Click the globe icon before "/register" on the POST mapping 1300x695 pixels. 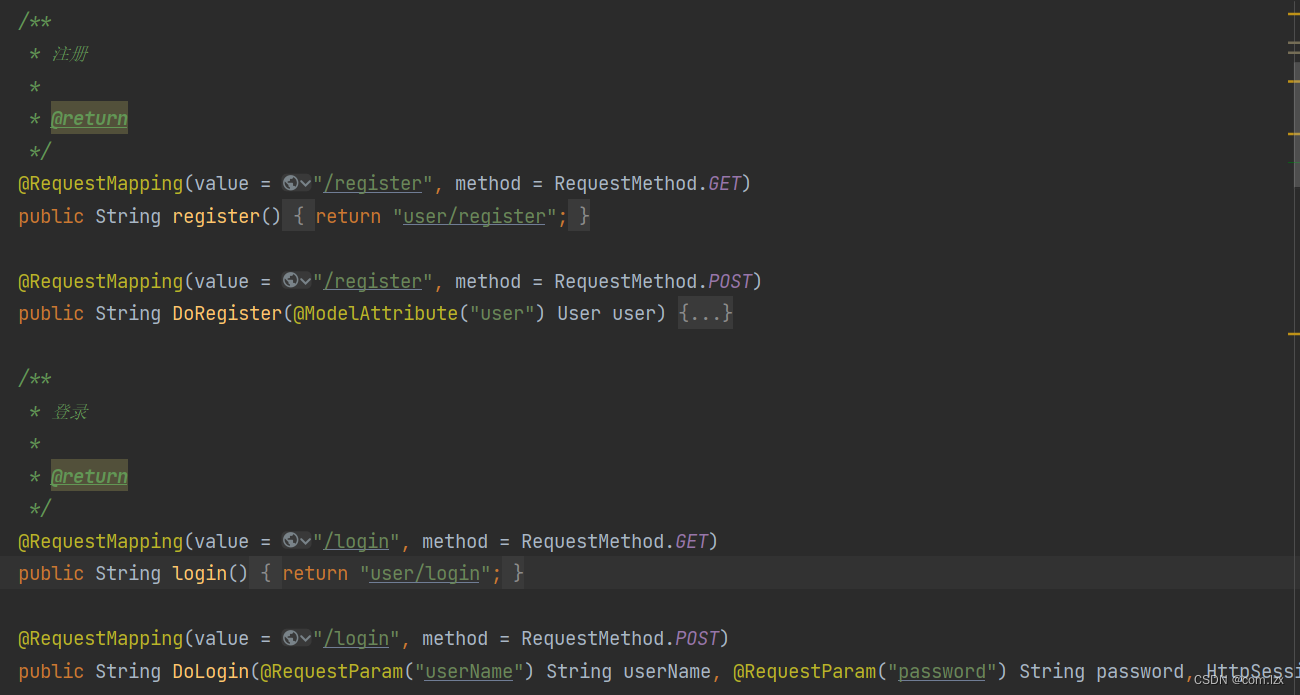pos(290,281)
